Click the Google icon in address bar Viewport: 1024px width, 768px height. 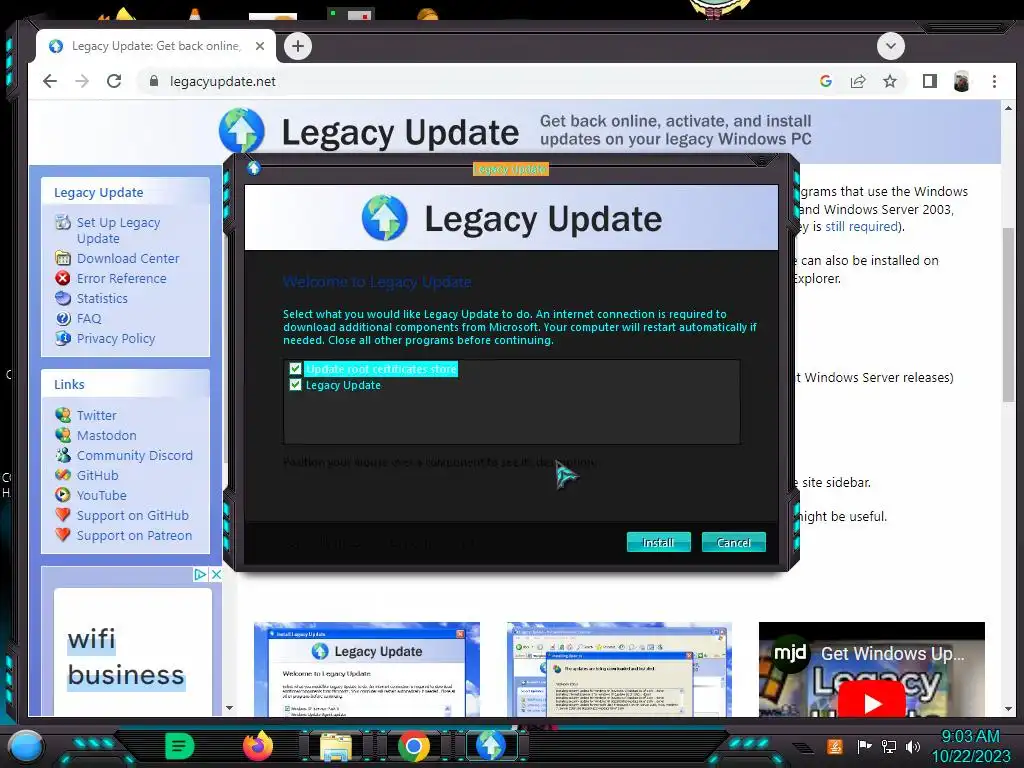pyautogui.click(x=825, y=81)
